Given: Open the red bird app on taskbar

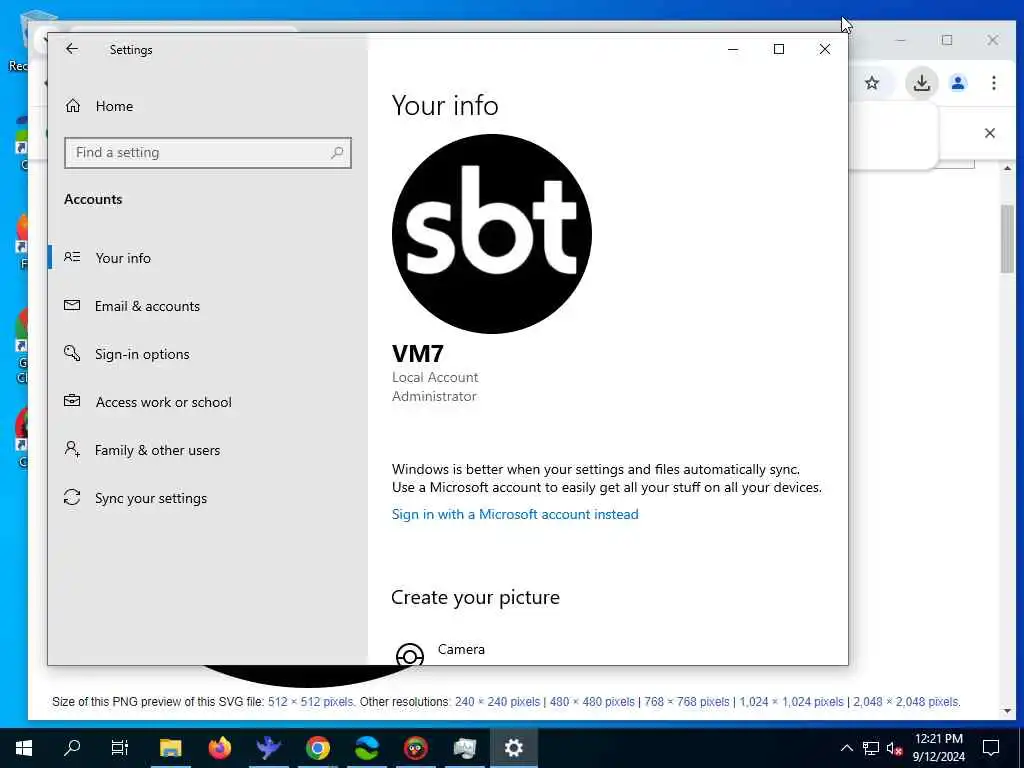Looking at the screenshot, I should (x=415, y=748).
